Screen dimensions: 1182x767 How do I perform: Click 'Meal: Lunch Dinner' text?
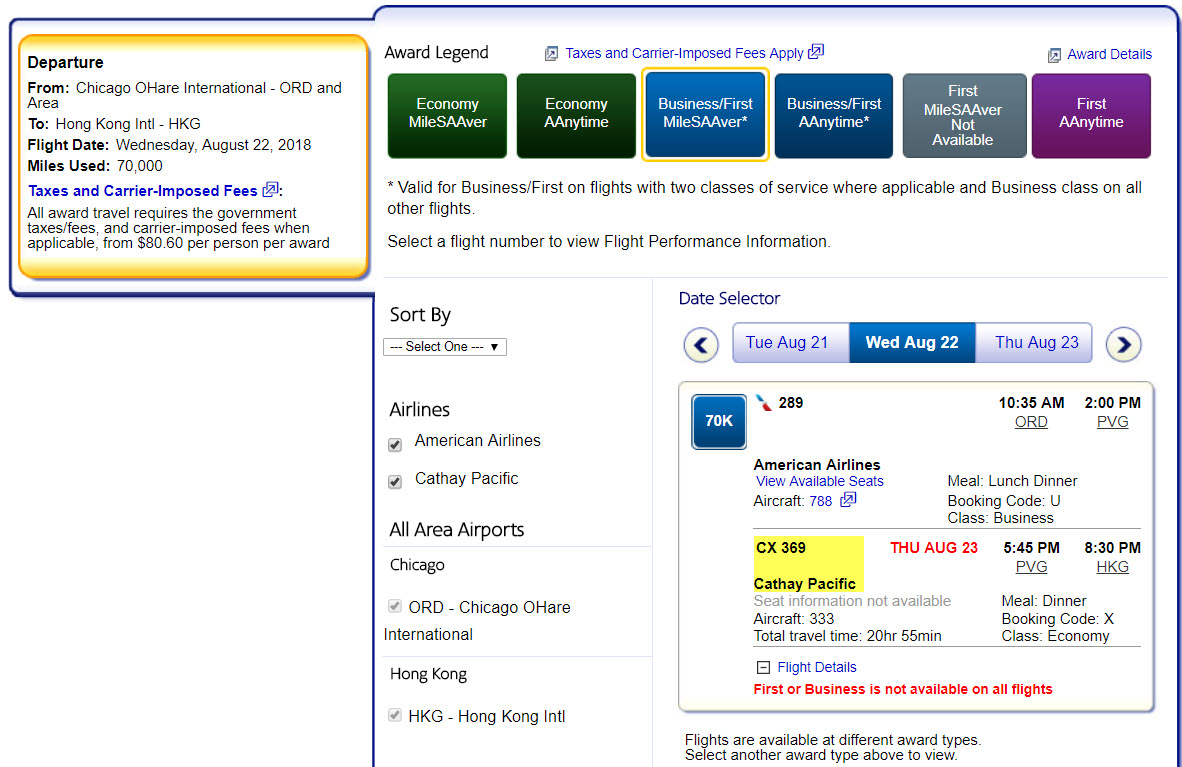click(1012, 481)
